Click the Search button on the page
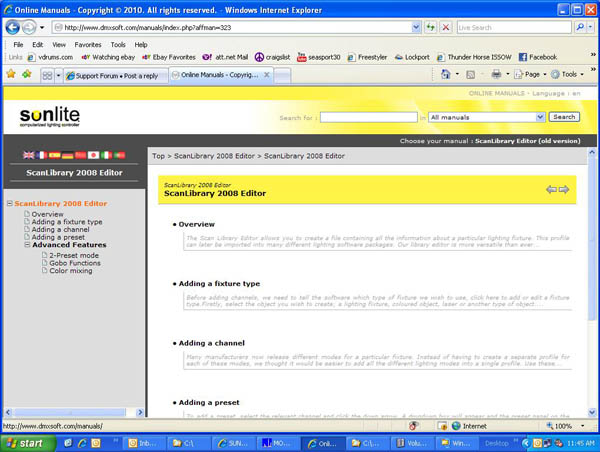 click(x=564, y=117)
